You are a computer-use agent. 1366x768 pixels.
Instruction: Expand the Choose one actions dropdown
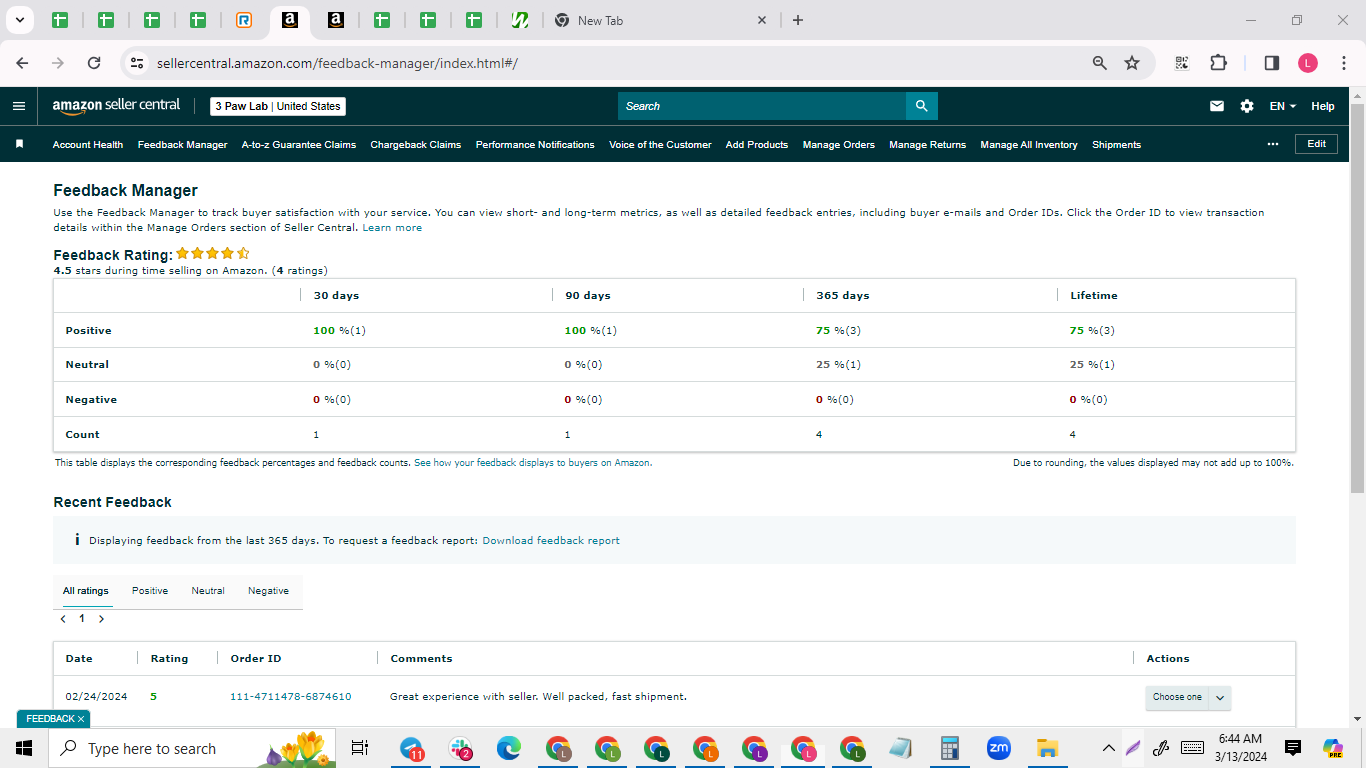pos(1188,697)
